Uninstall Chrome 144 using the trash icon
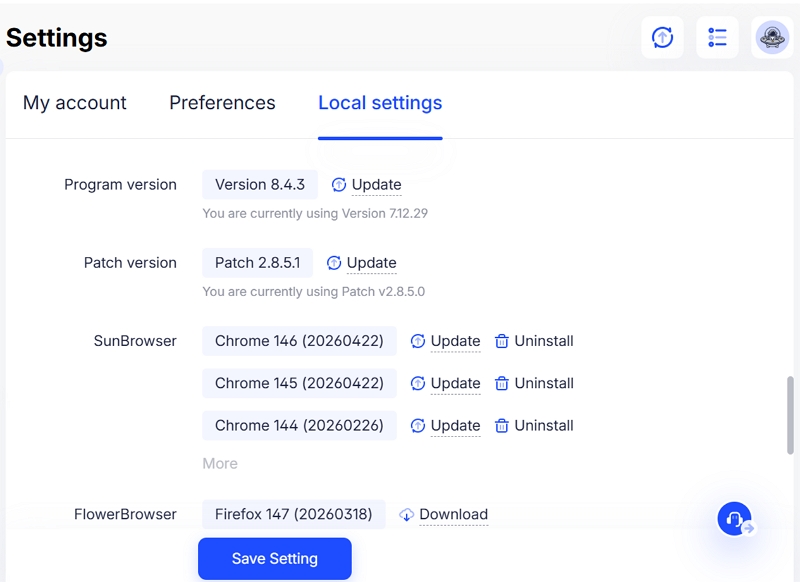The width and height of the screenshot is (800, 582). [501, 425]
